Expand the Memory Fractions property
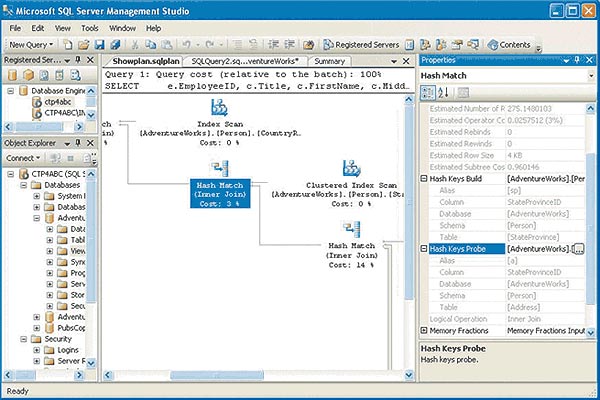The image size is (600, 400). pos(423,330)
